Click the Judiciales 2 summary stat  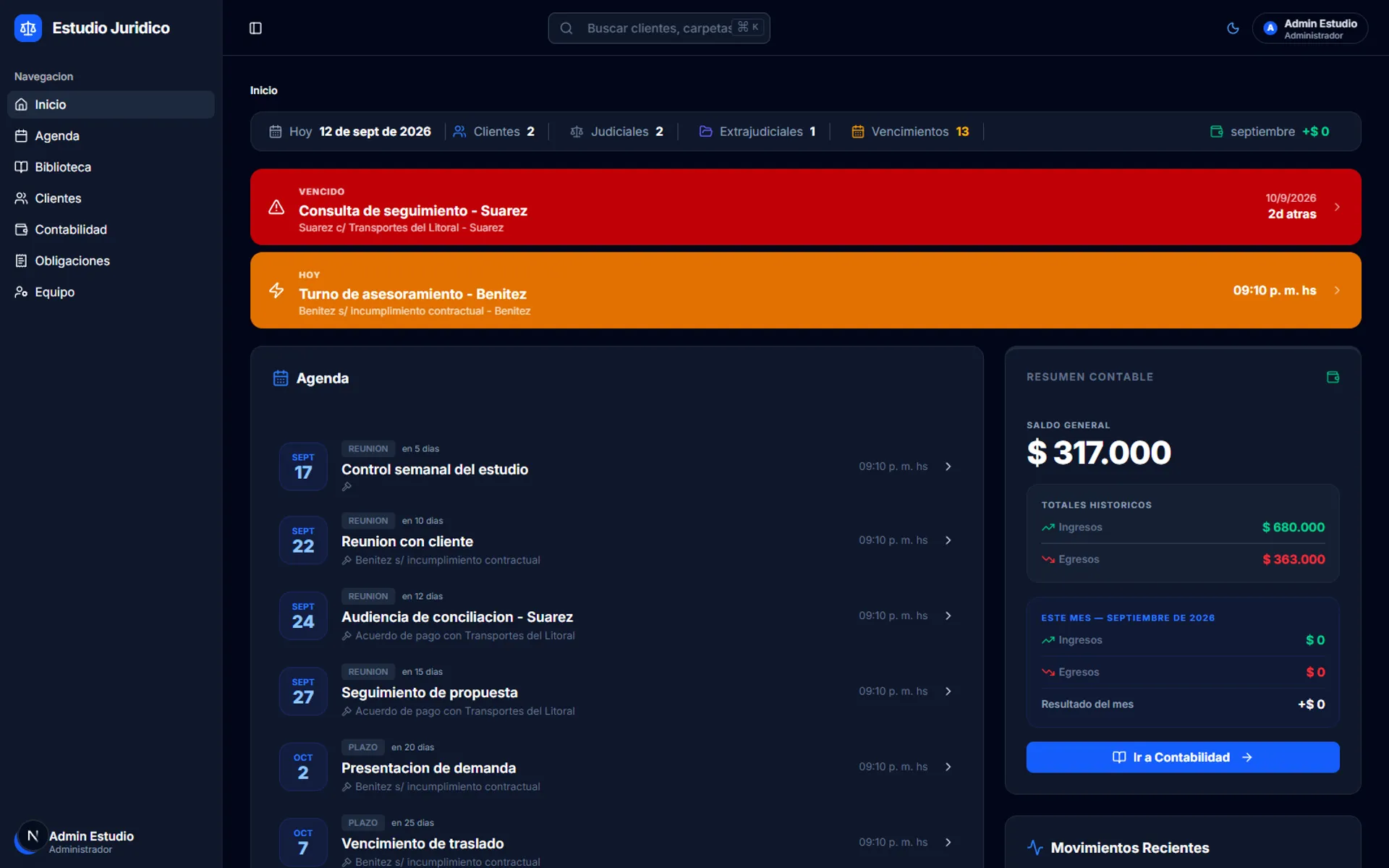616,132
